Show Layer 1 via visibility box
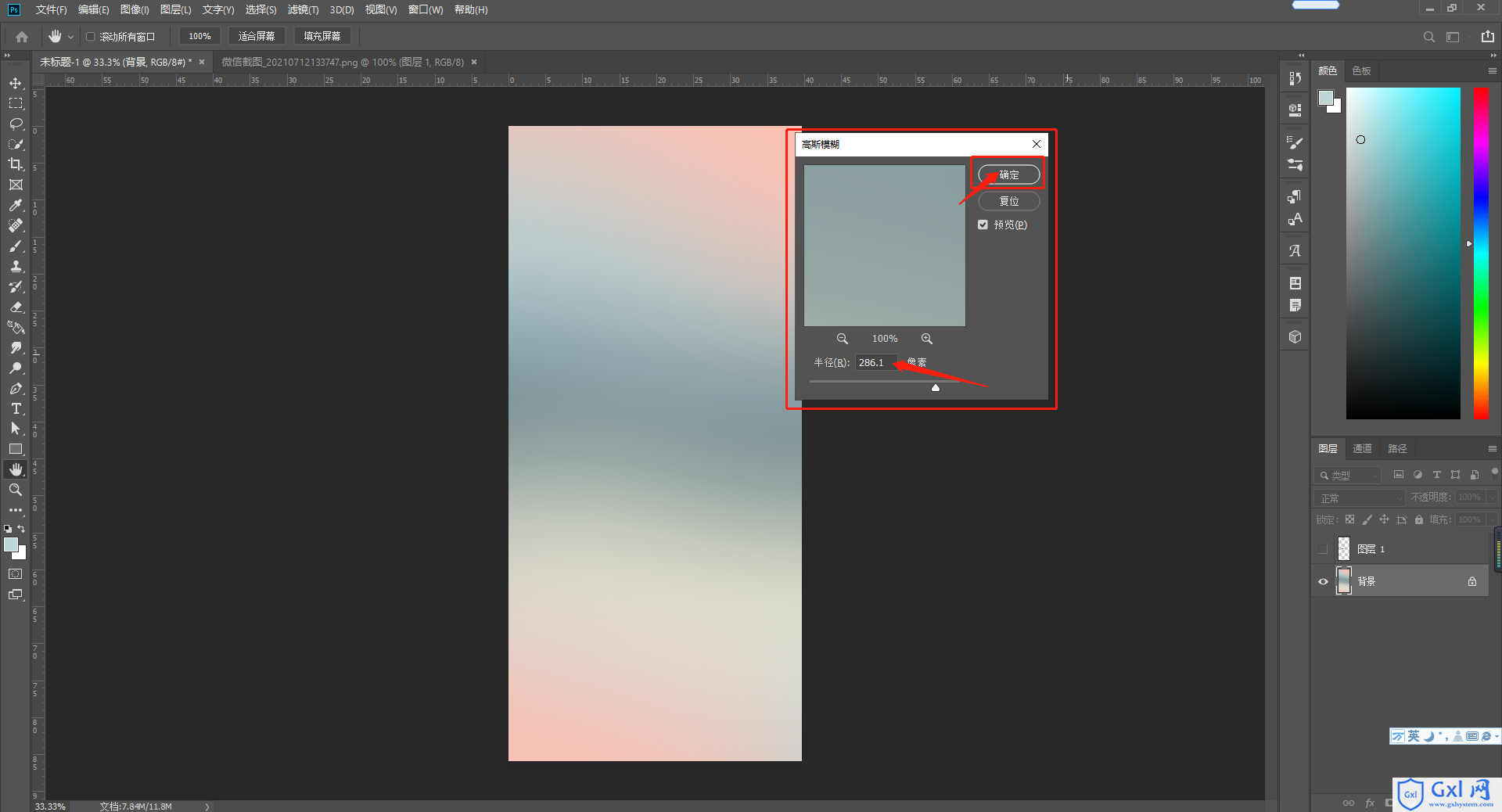The image size is (1502, 812). click(1323, 549)
